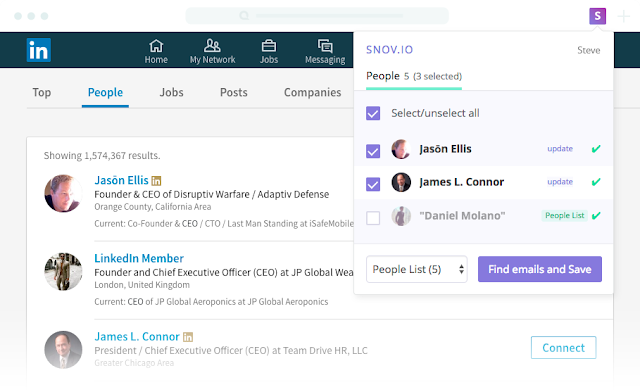Click Connect button for James L. Connor
Viewport: 640px width, 392px height.
pyautogui.click(x=563, y=347)
